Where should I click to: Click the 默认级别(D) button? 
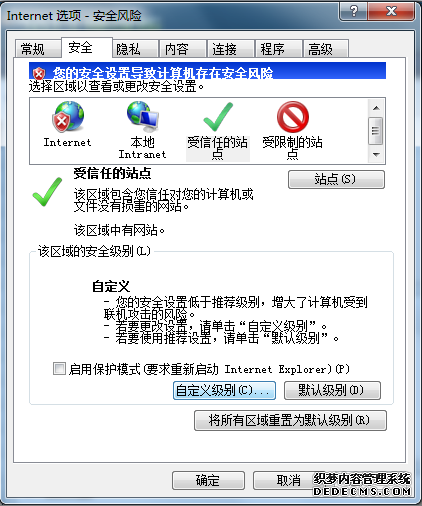(332, 390)
